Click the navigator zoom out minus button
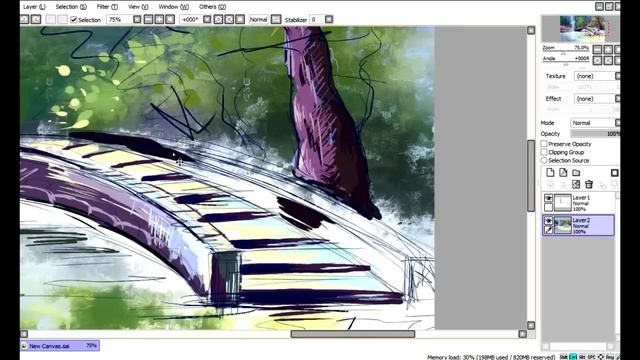The height and width of the screenshot is (360, 640). [x=598, y=50]
